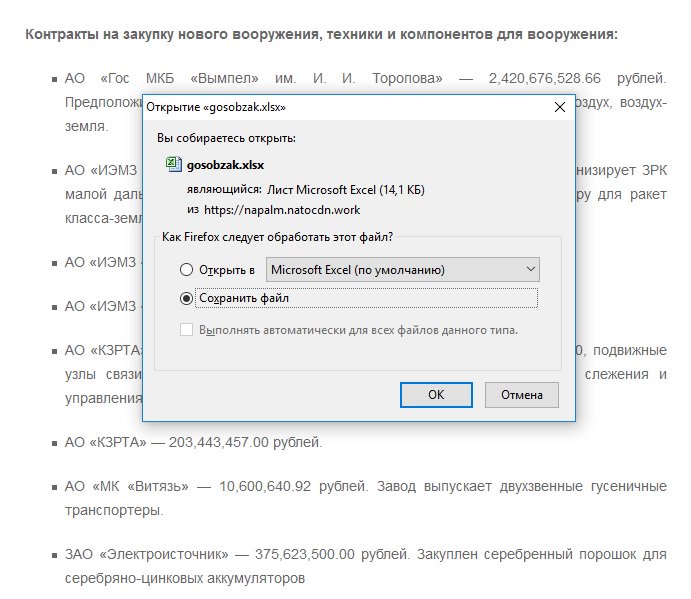Click list item 'АО «КЗРТА» — 203,443,457.00 рублей'
This screenshot has width=691, height=599.
(193, 442)
